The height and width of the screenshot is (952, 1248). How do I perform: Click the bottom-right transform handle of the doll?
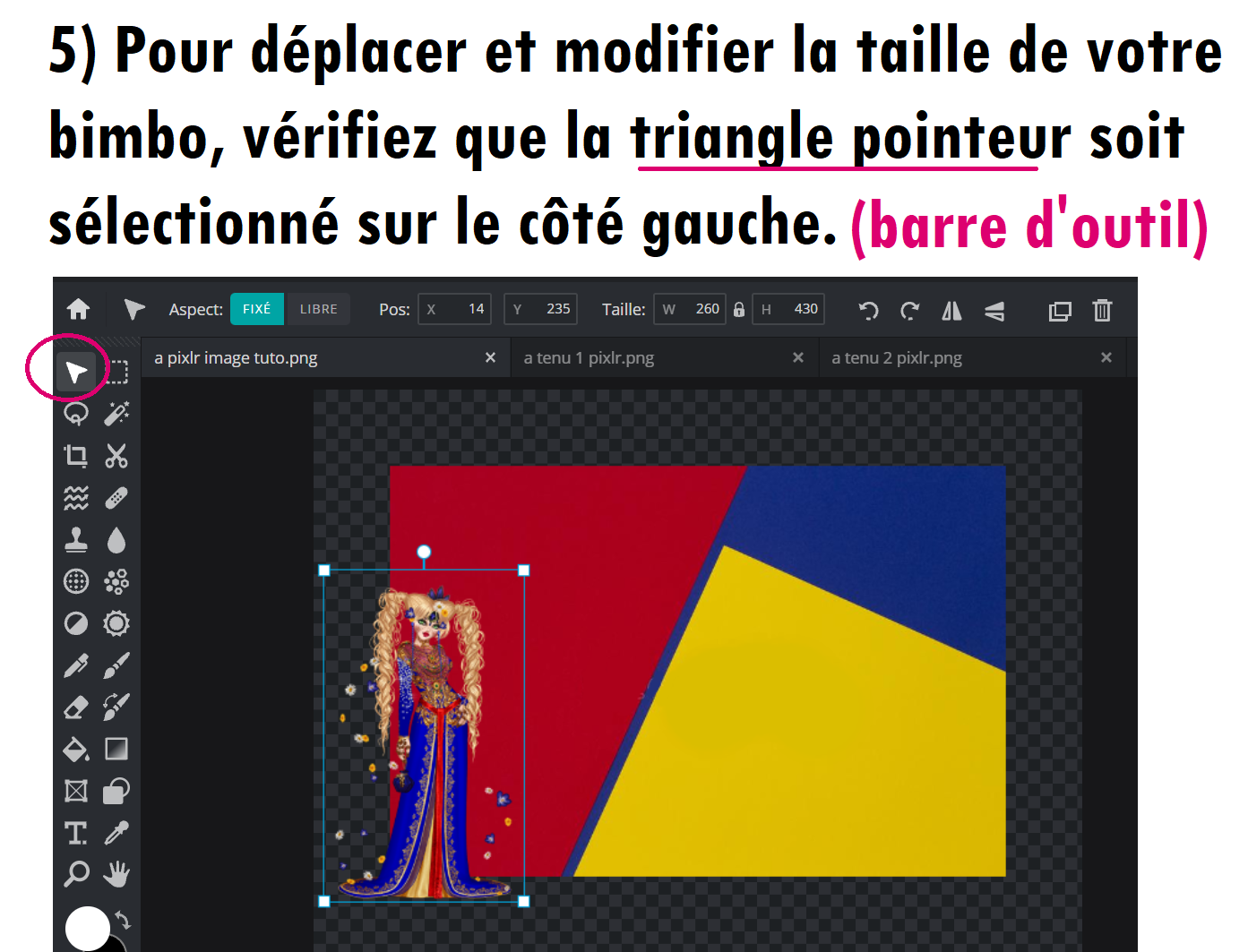point(524,902)
